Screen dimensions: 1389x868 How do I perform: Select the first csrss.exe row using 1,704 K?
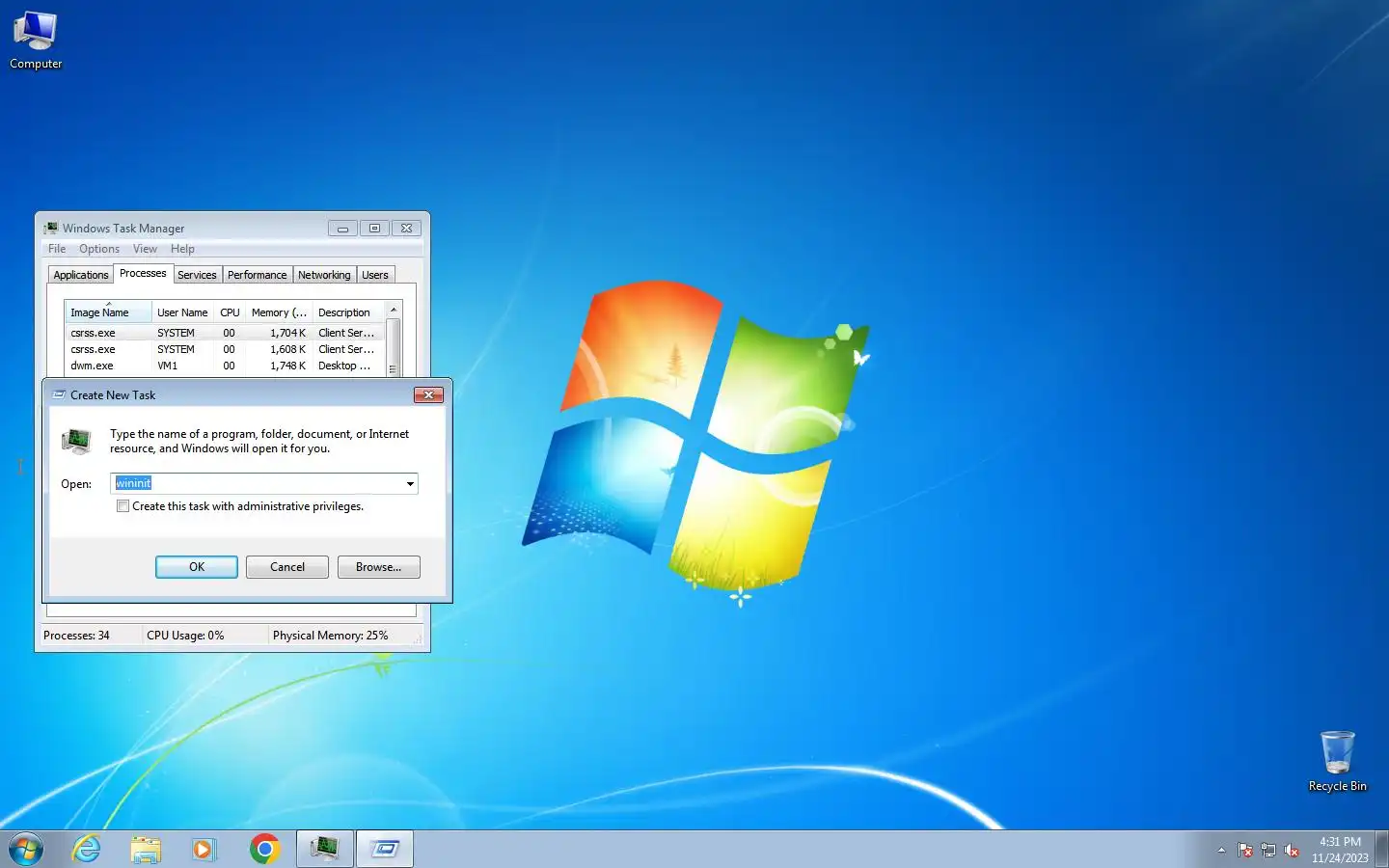pyautogui.click(x=225, y=333)
